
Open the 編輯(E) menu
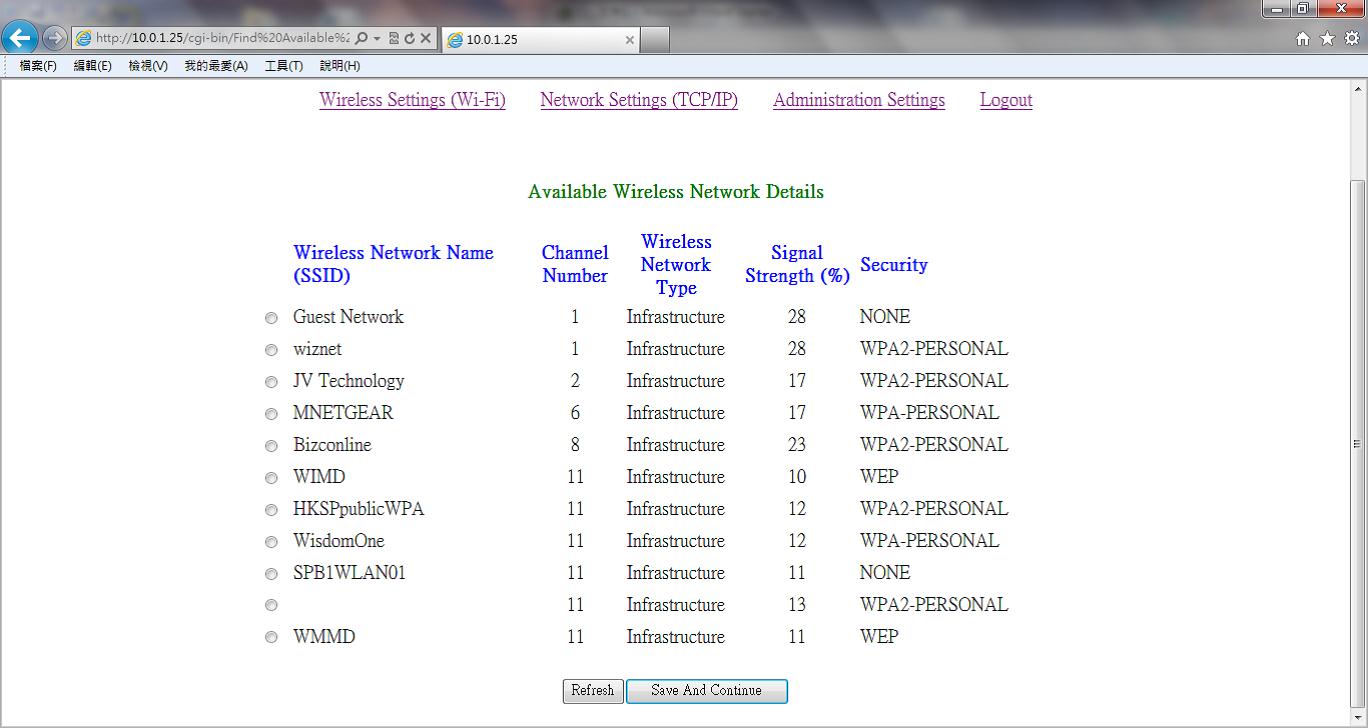pos(92,66)
